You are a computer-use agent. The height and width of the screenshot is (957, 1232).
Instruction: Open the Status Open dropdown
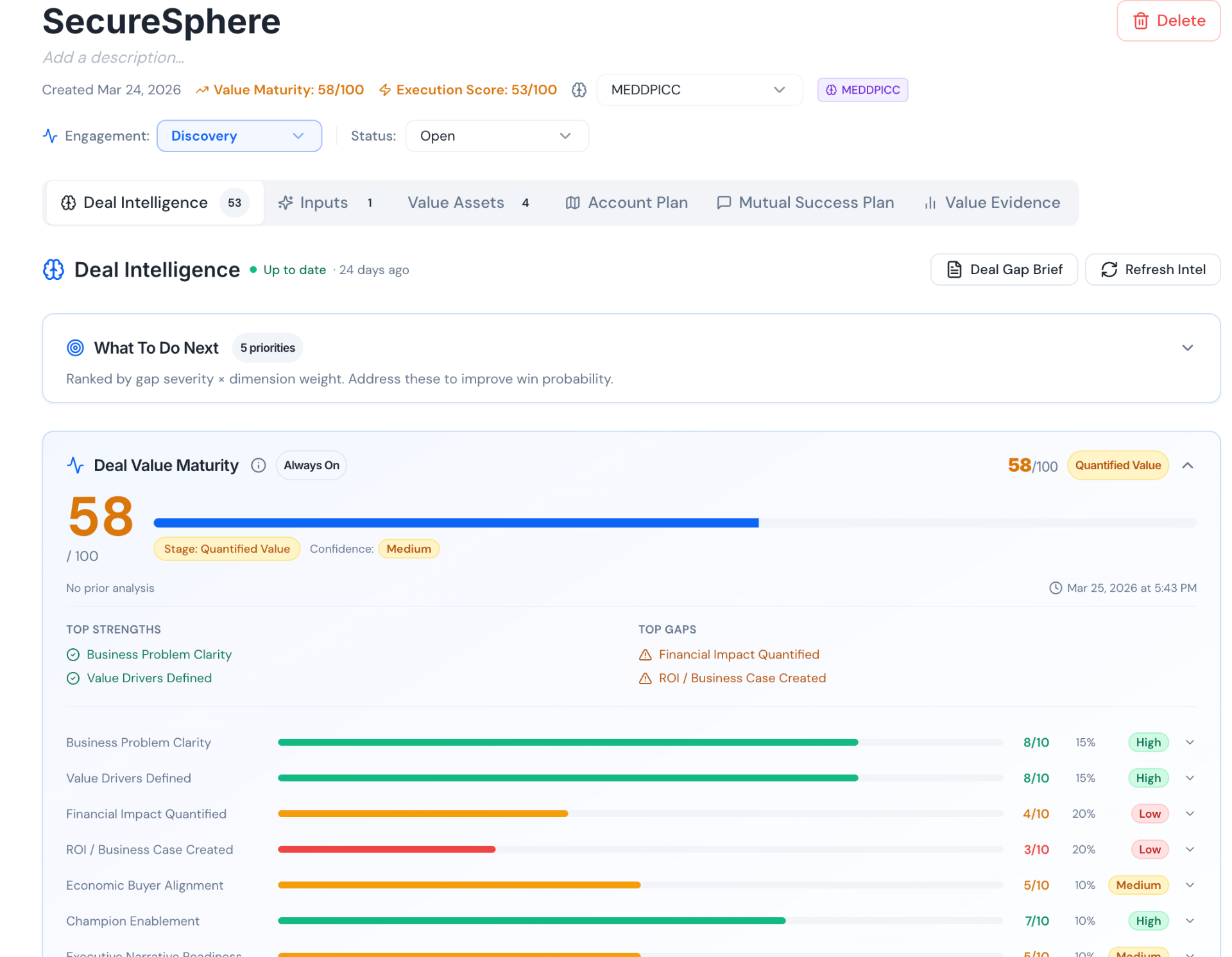(x=497, y=136)
